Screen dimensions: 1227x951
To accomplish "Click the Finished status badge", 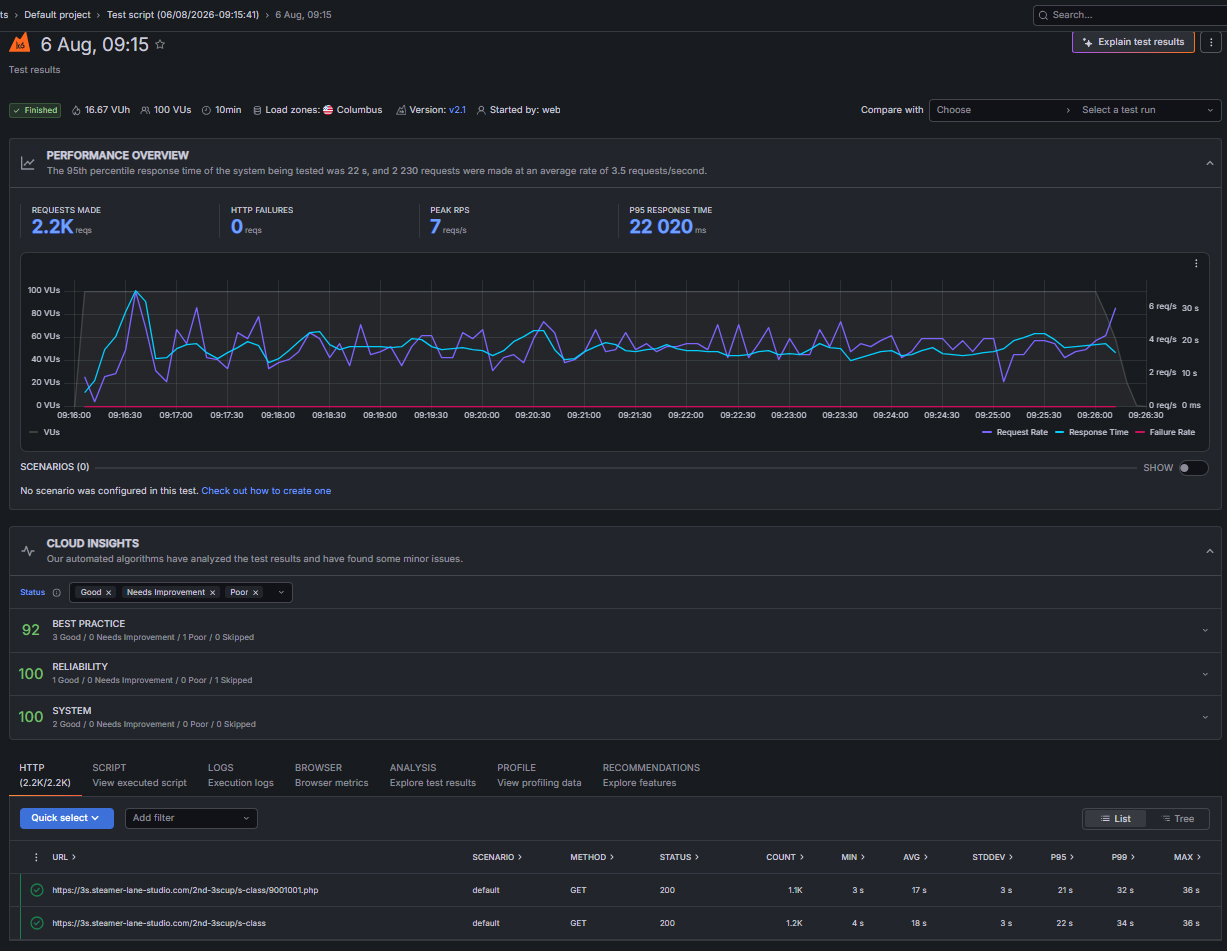I will tap(35, 110).
